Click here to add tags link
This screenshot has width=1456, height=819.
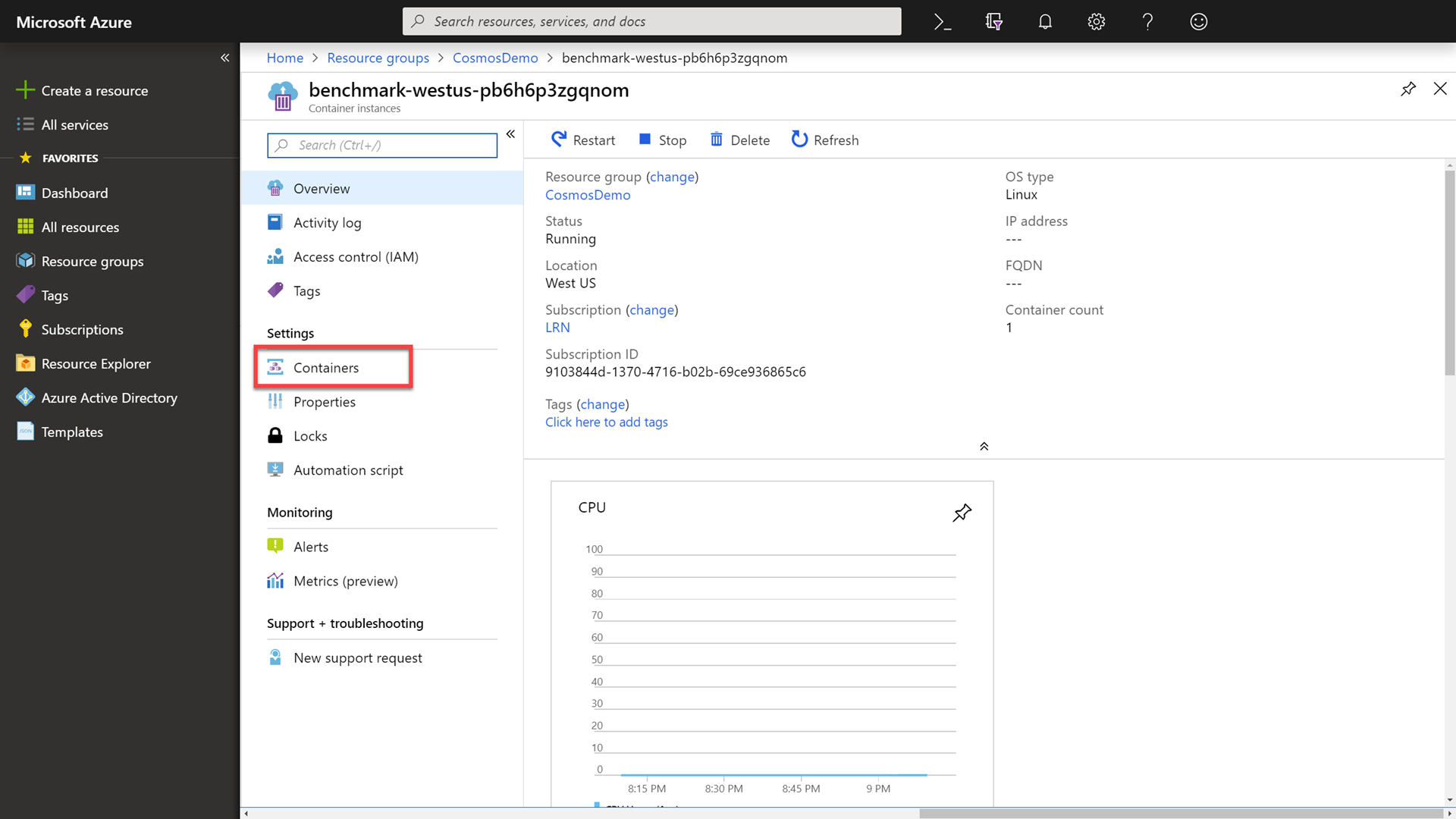click(606, 422)
